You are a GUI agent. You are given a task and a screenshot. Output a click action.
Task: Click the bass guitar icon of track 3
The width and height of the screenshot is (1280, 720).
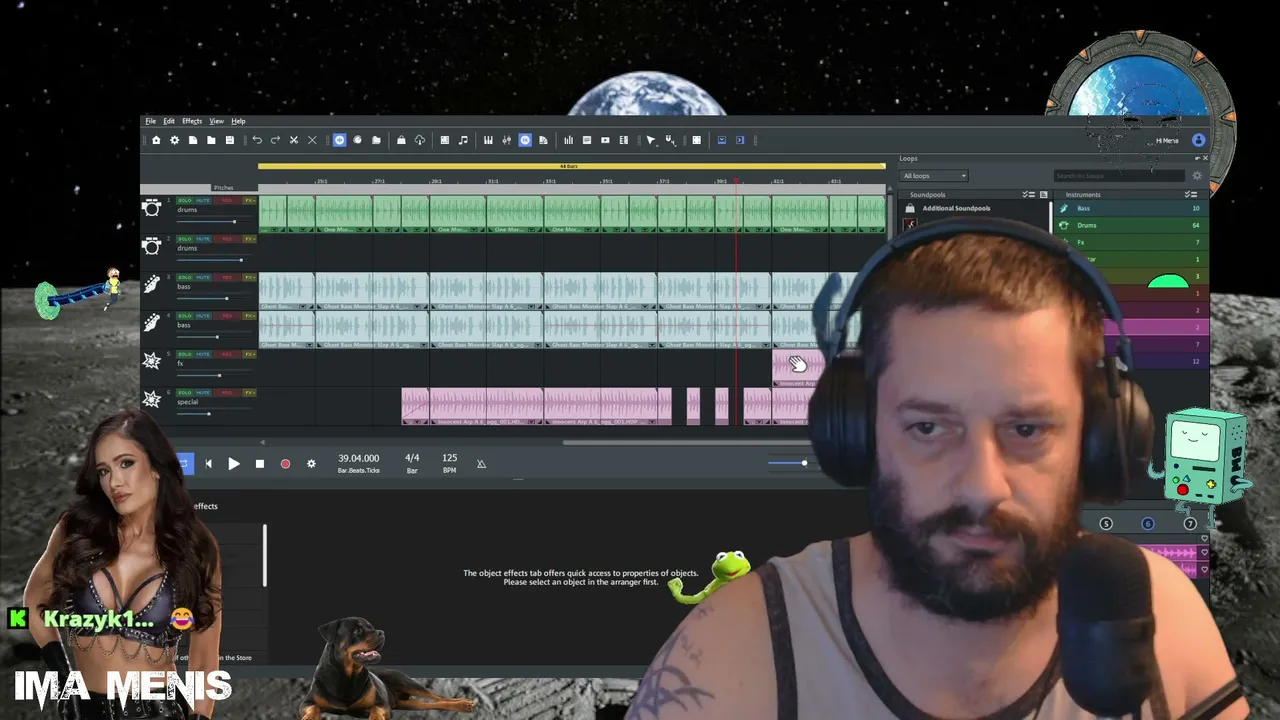tap(152, 285)
